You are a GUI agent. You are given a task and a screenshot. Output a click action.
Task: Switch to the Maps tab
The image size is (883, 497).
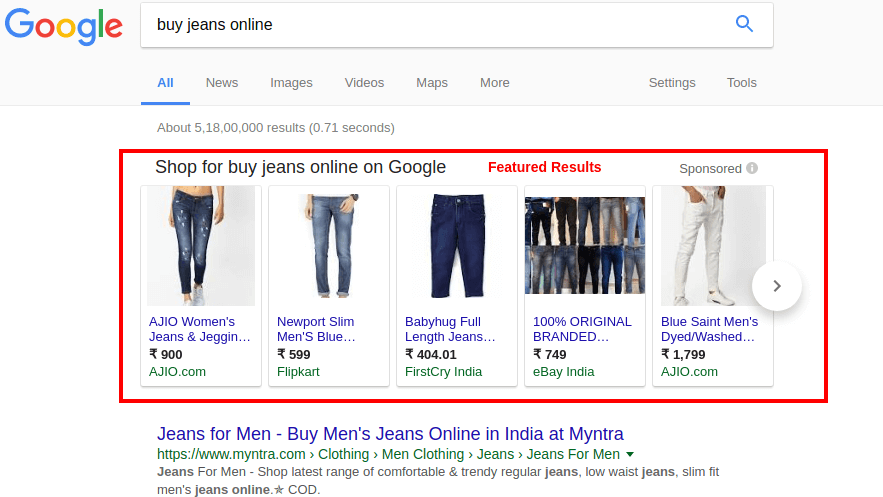point(432,83)
